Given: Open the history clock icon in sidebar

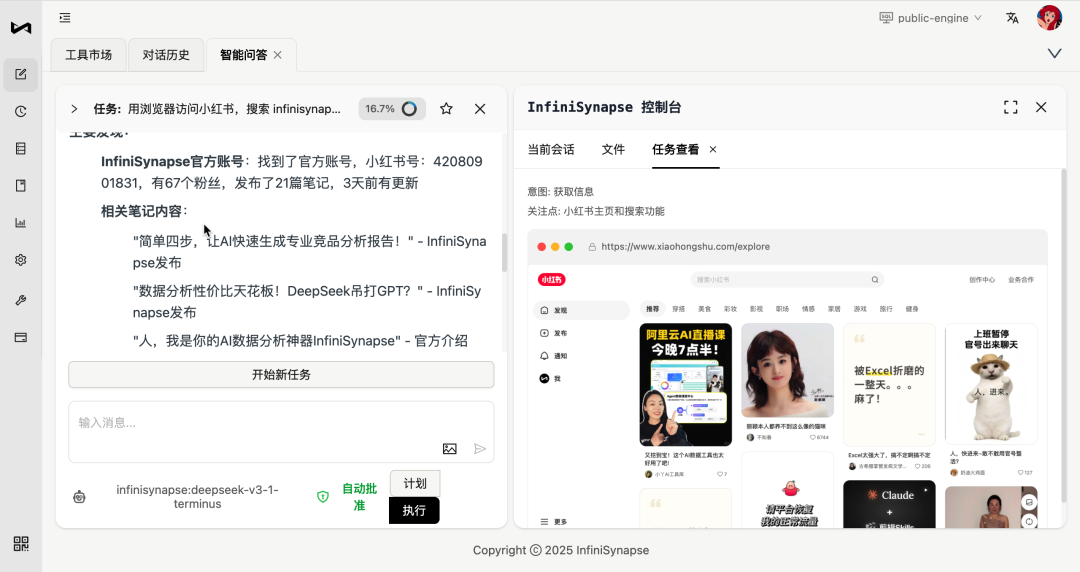Looking at the screenshot, I should pyautogui.click(x=21, y=112).
